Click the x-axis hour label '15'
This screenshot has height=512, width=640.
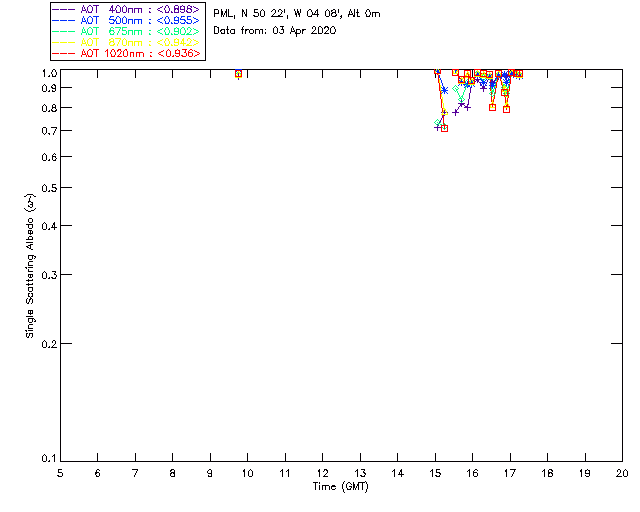coord(435,473)
